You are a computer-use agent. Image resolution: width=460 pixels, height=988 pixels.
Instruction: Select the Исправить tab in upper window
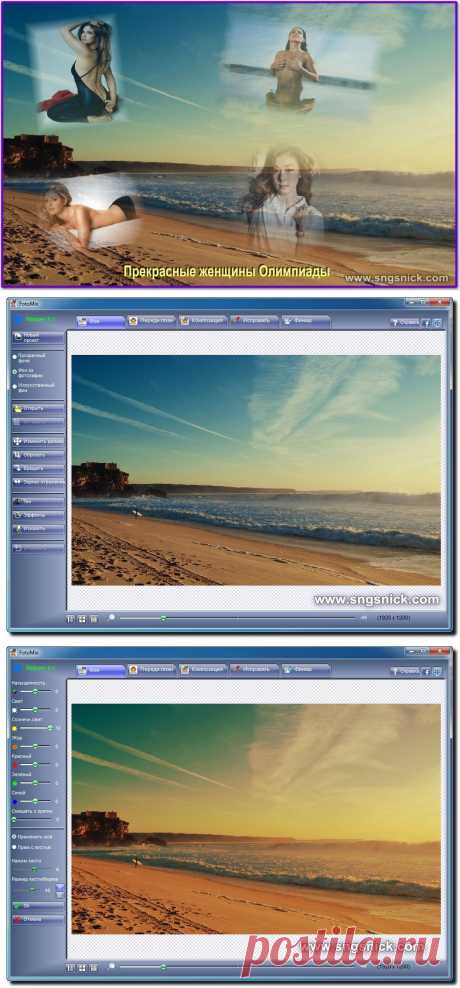coord(254,321)
